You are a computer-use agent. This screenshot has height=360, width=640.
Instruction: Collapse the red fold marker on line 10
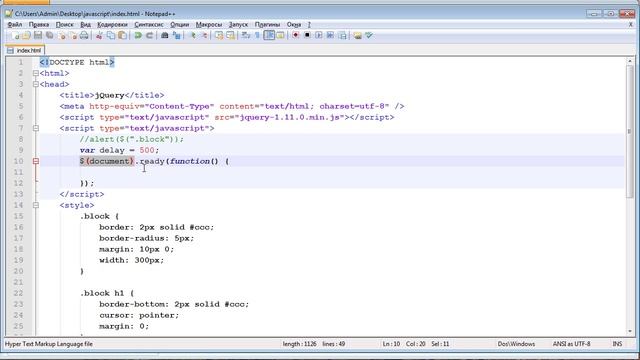pyautogui.click(x=36, y=161)
